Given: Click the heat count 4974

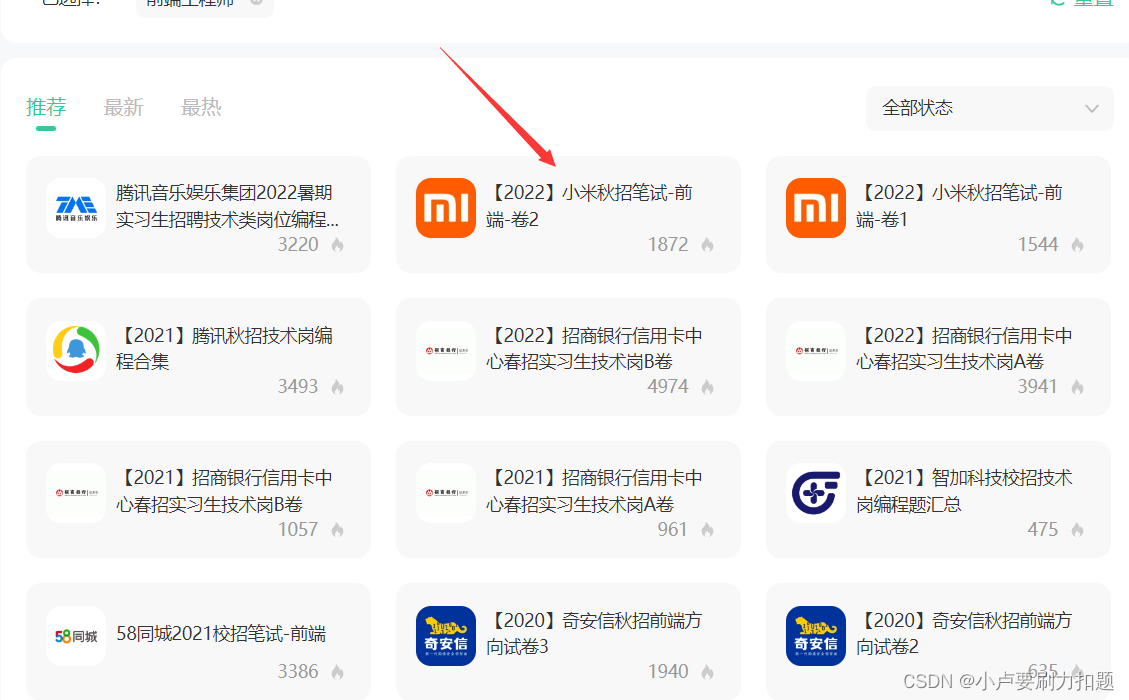Looking at the screenshot, I should coord(668,387).
